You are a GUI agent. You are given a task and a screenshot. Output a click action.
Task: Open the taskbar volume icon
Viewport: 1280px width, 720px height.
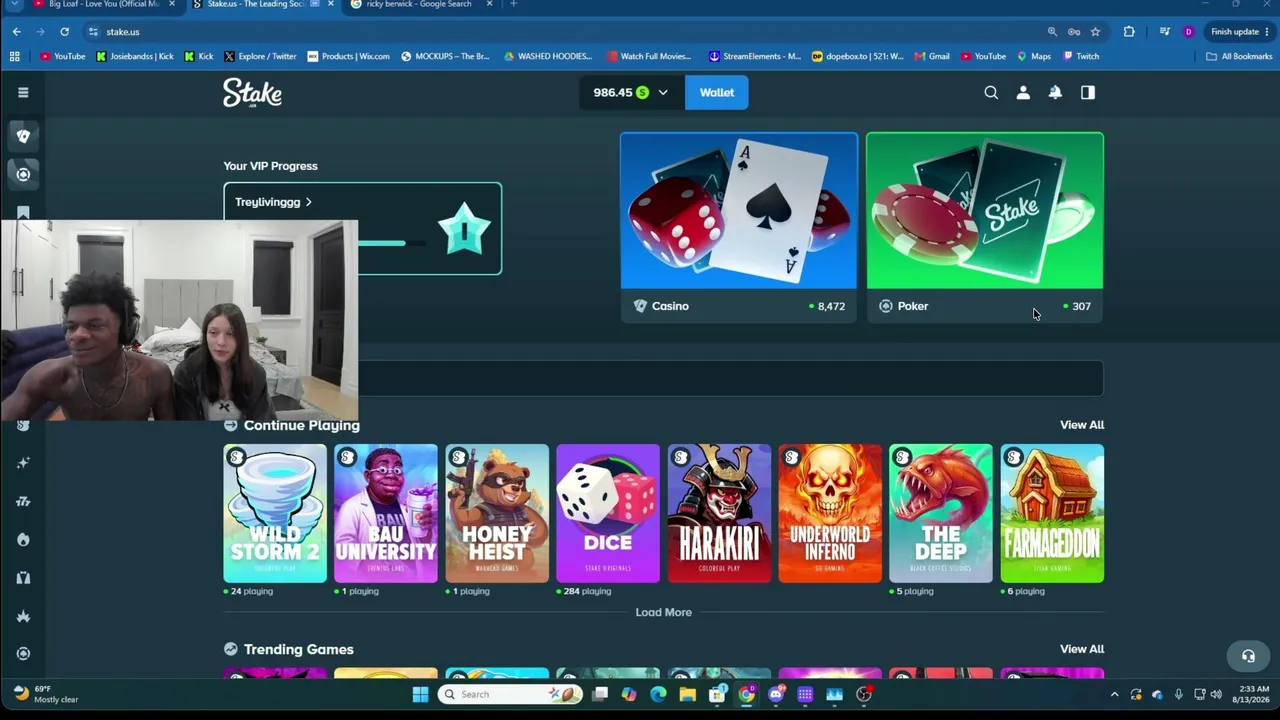[1216, 695]
